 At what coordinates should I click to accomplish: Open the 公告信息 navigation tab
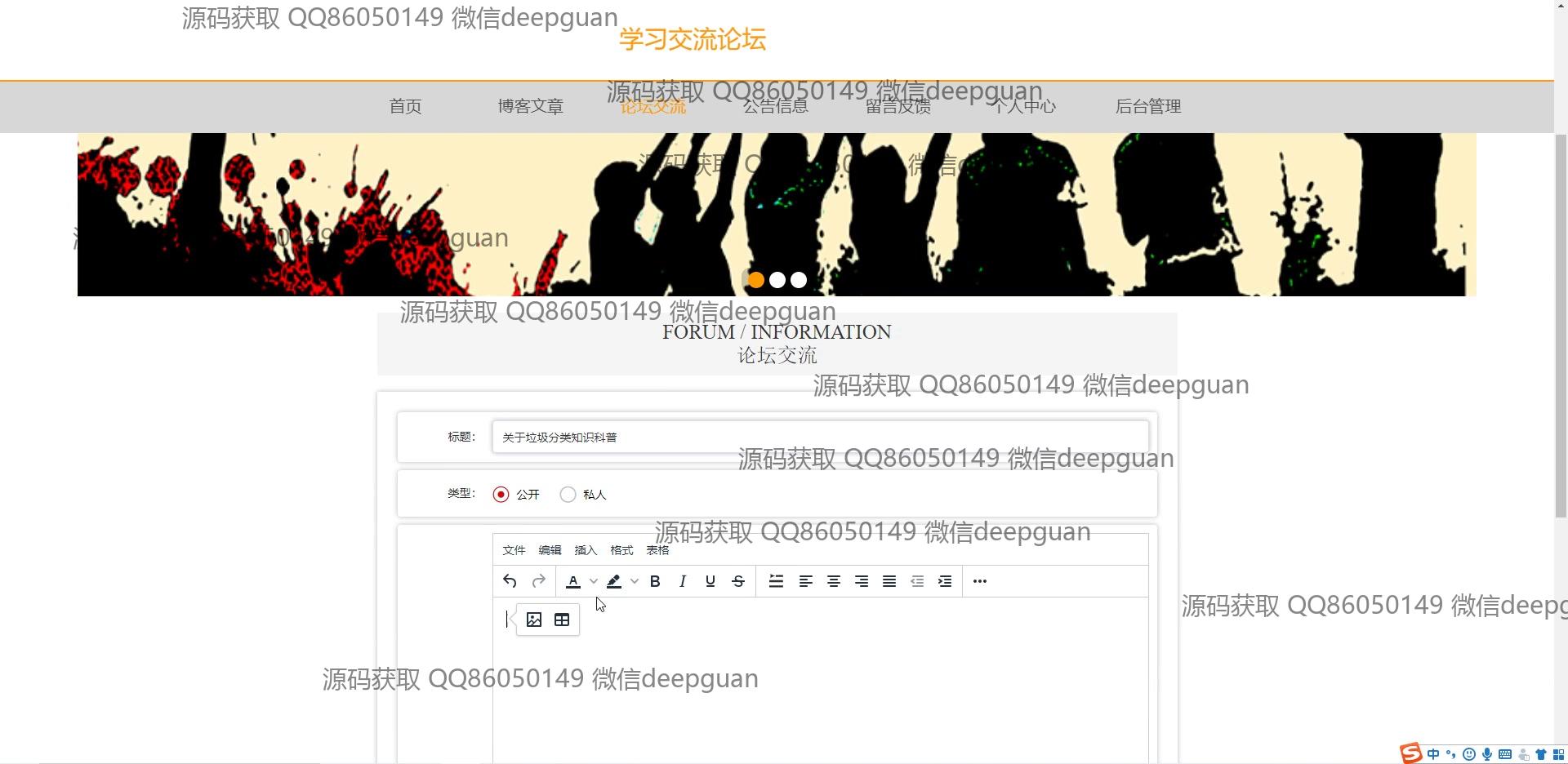pos(775,106)
